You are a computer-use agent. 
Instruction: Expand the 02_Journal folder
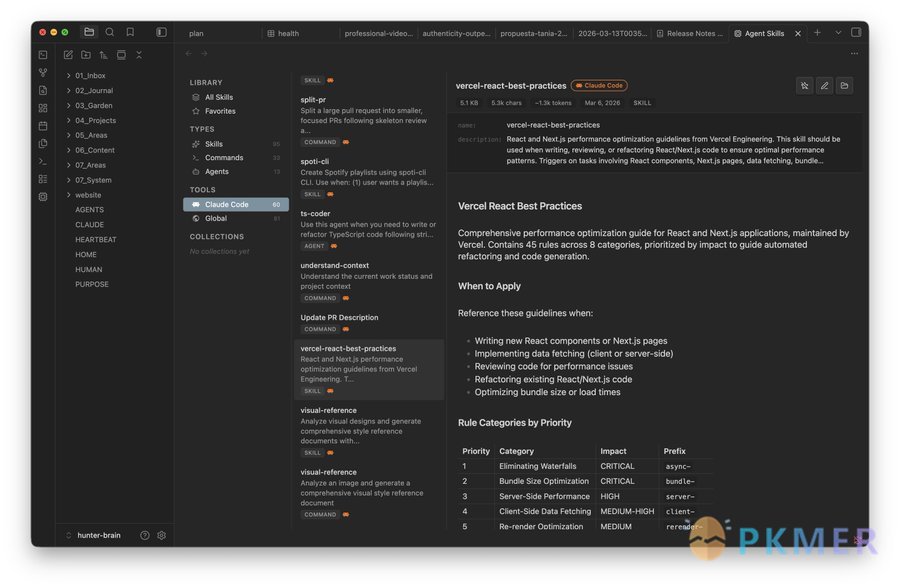[x=94, y=90]
